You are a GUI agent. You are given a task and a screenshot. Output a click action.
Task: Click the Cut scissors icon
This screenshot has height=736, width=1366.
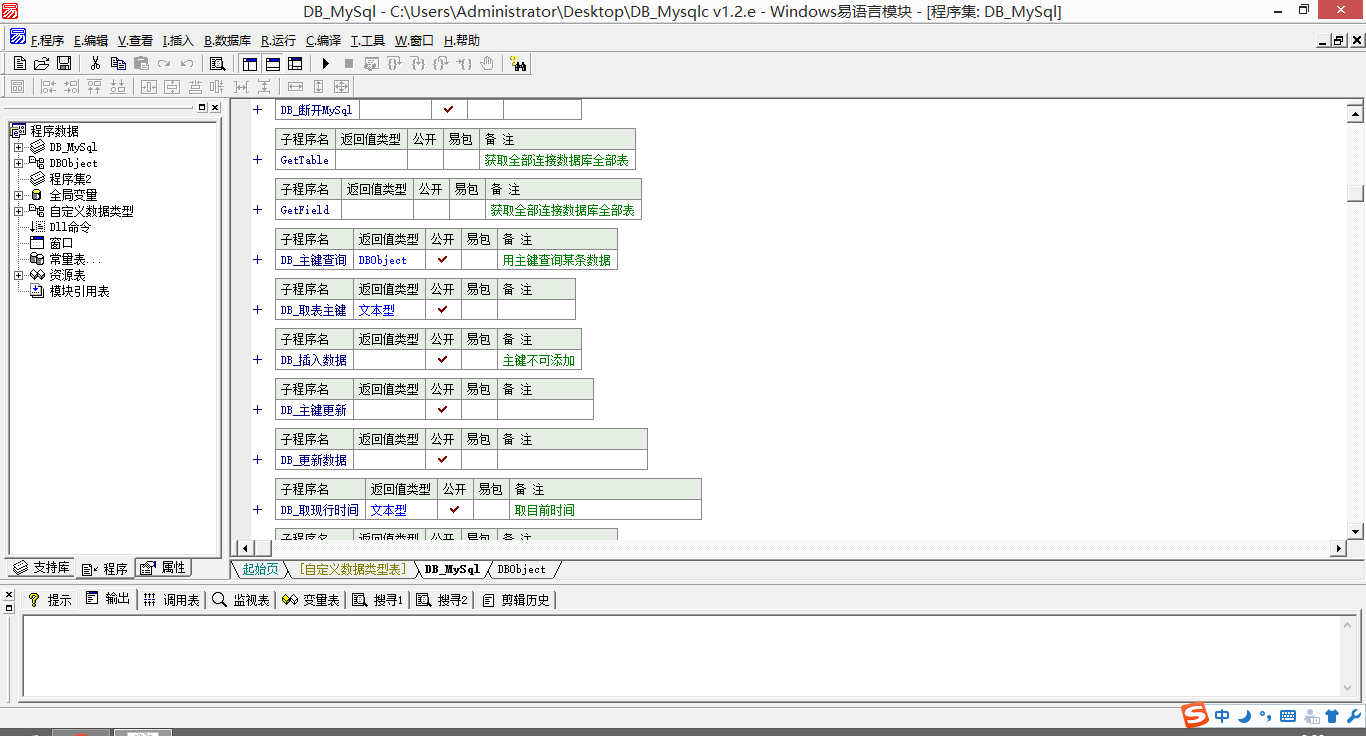pos(95,63)
